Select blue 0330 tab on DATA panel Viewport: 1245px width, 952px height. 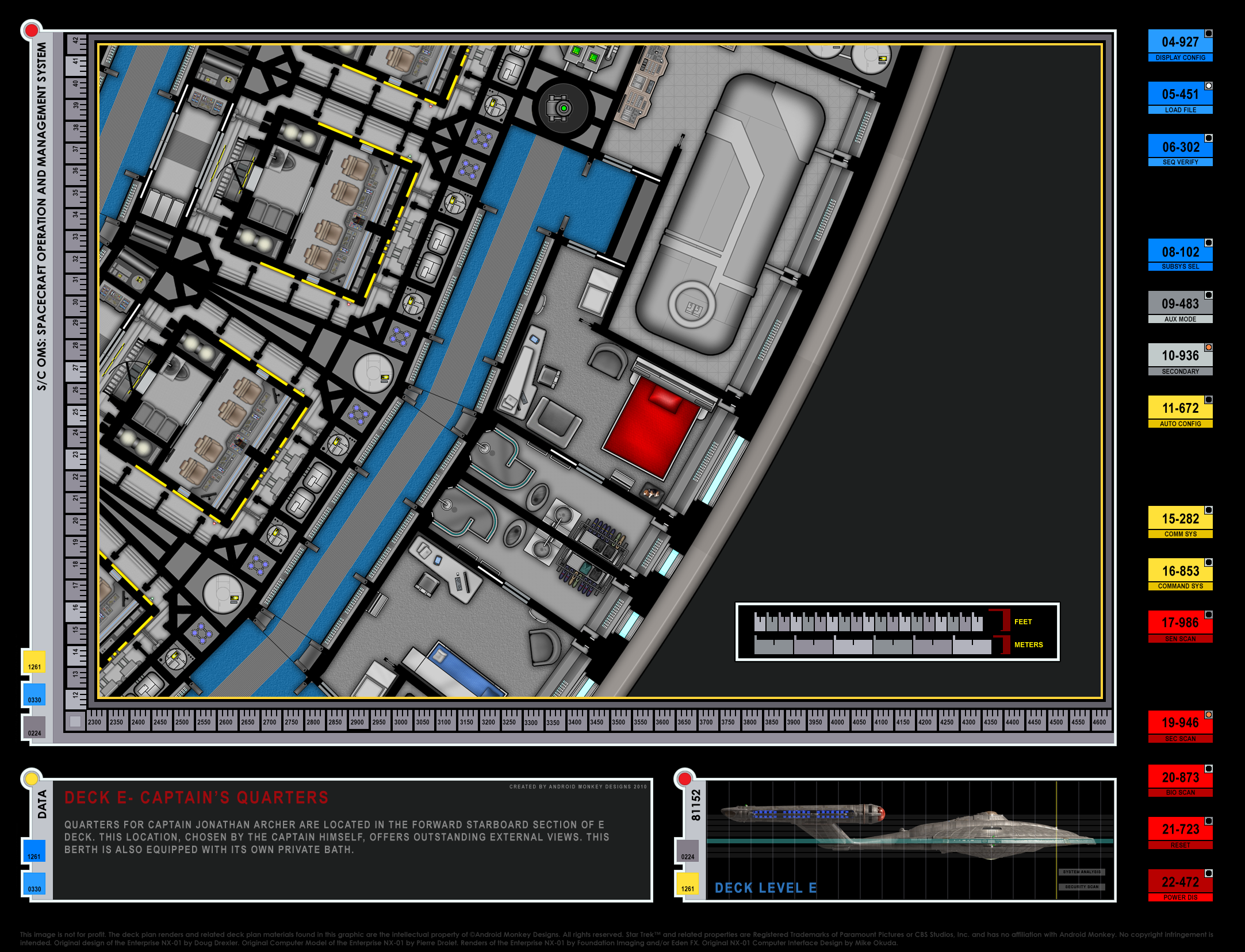coord(34,883)
